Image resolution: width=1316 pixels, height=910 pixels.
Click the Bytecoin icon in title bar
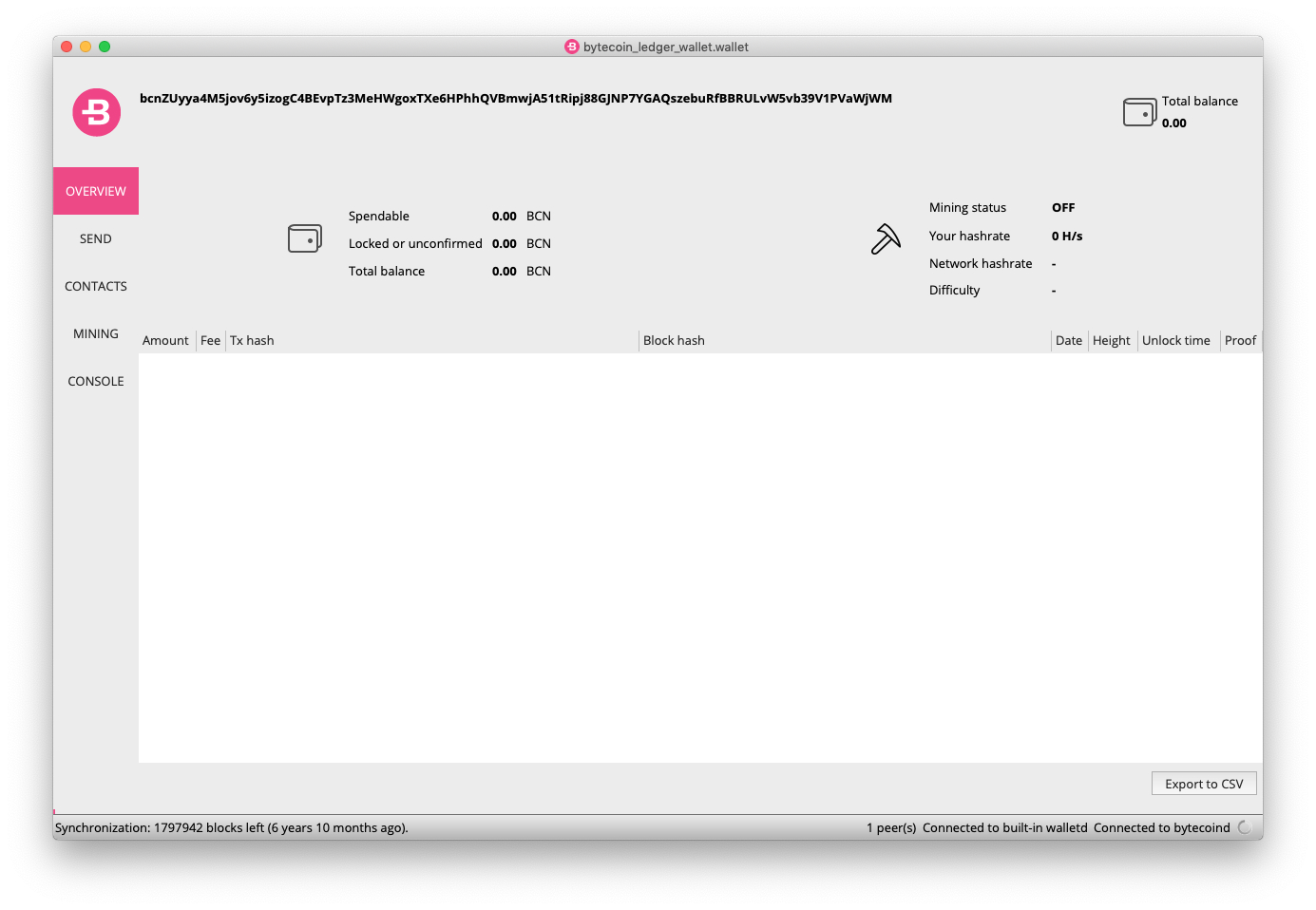(x=572, y=47)
